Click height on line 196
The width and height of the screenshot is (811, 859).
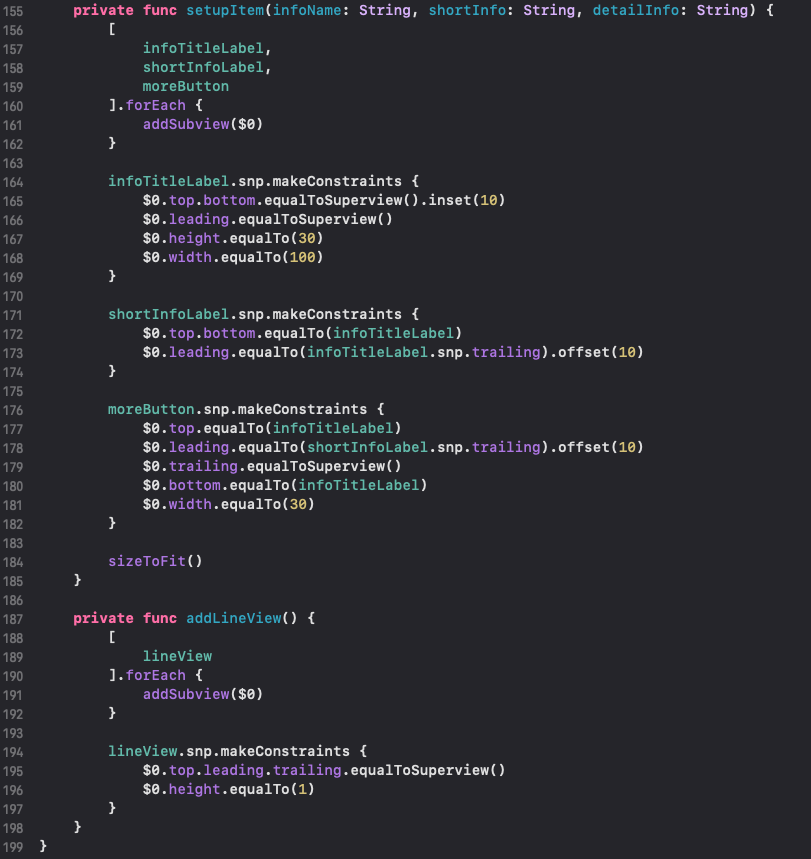(195, 789)
